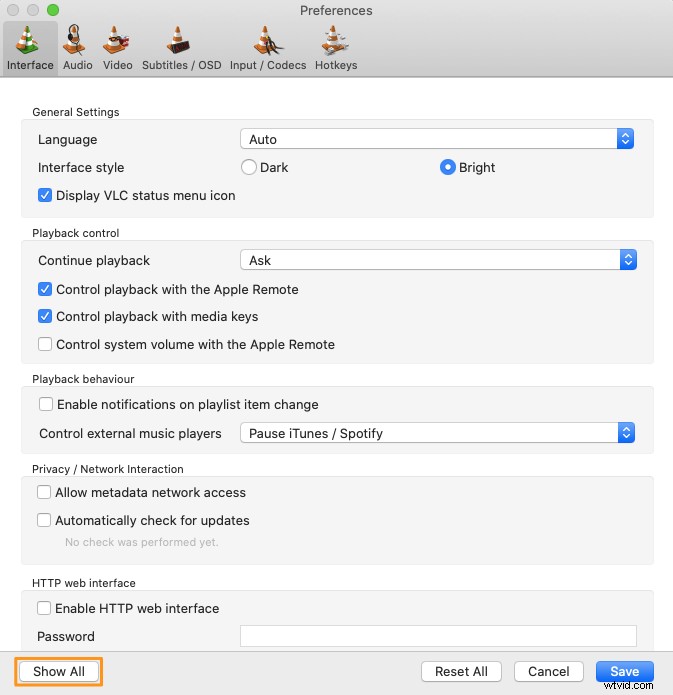Screen dimensions: 673x695
Task: Click the HTTP Password input field
Action: tap(438, 636)
